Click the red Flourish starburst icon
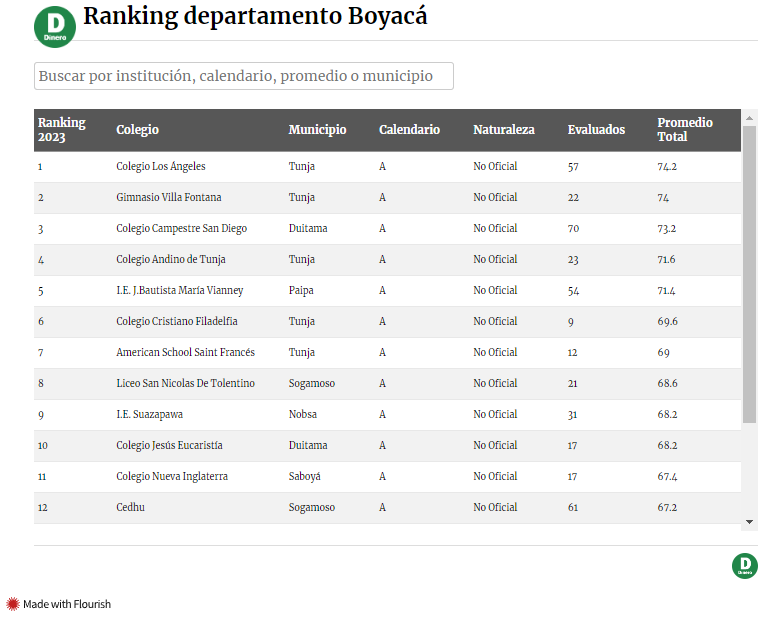This screenshot has height=620, width=779. [13, 604]
